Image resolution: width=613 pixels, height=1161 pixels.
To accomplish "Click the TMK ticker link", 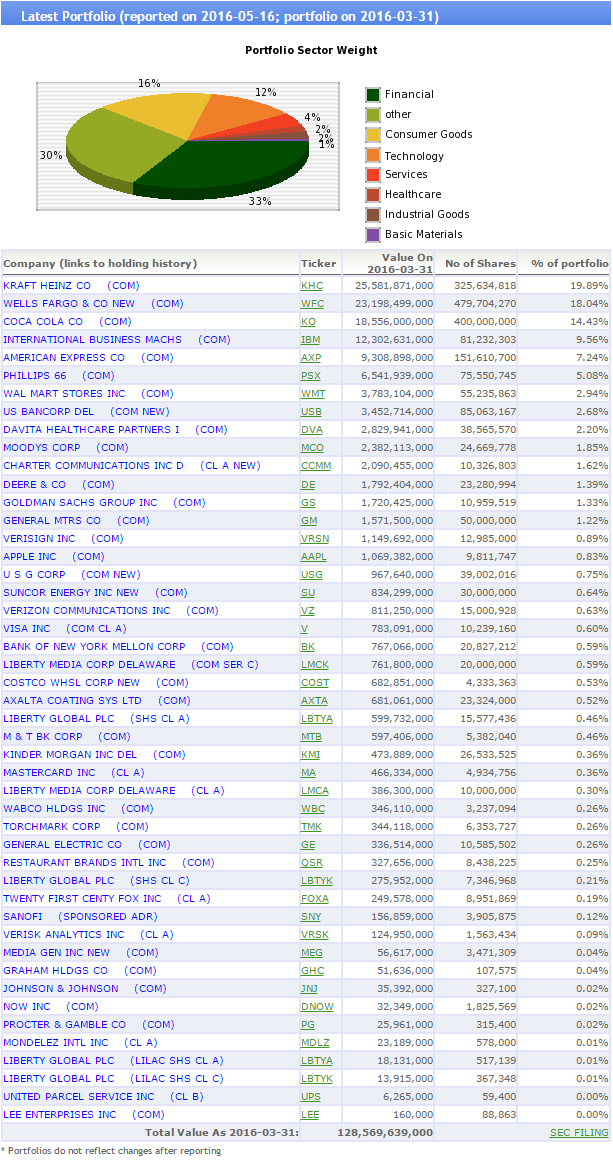I will click(311, 829).
